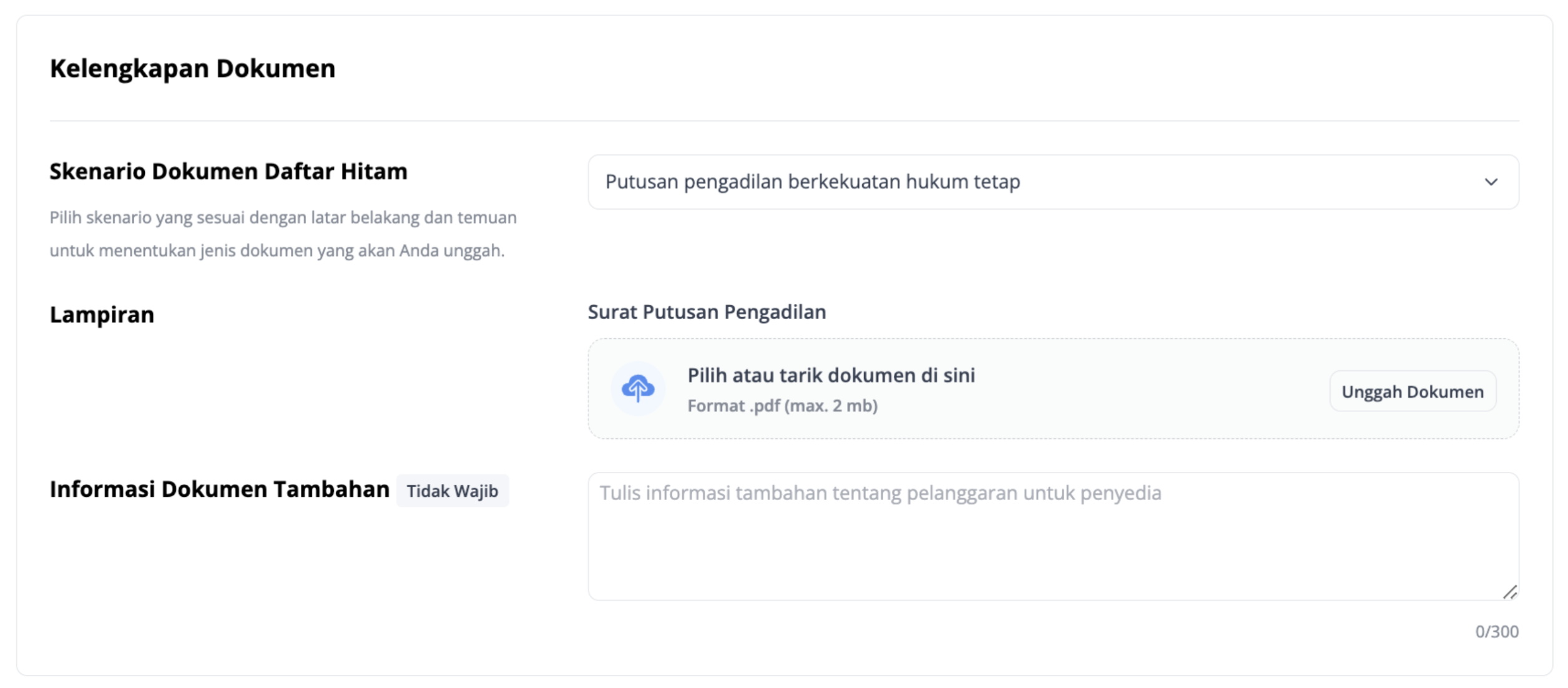Viewport: 1568px width, 688px height.
Task: Click the 'Tidak Wajib' badge
Action: pos(453,491)
